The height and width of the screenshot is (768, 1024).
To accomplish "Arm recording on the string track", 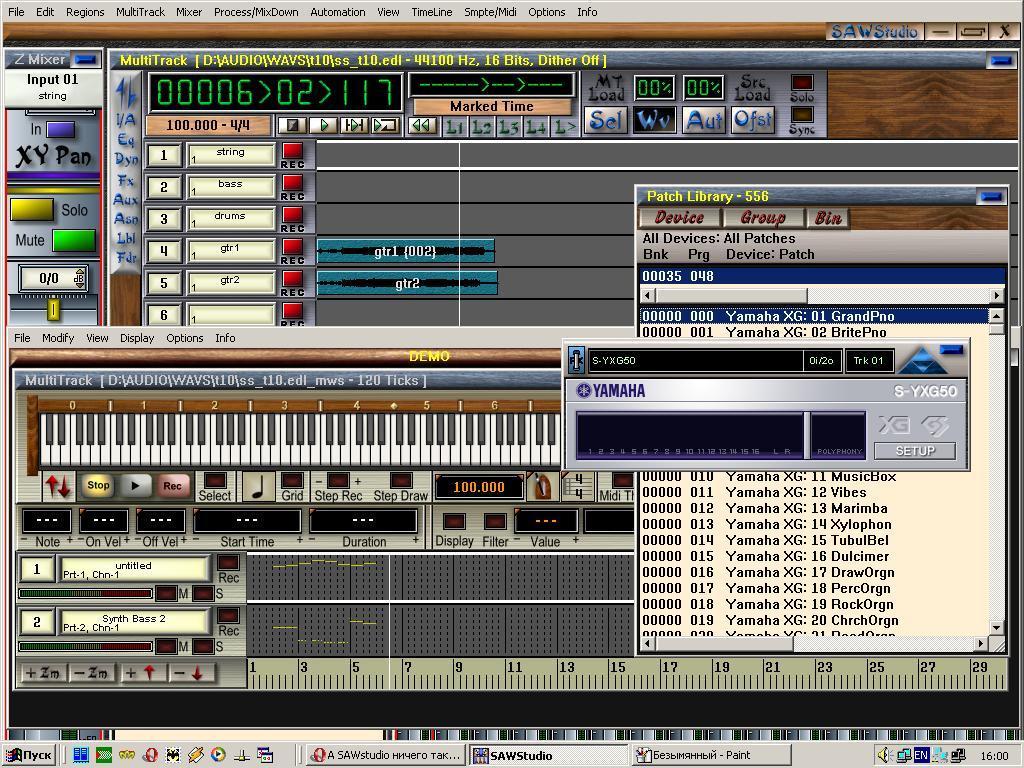I will coord(293,151).
